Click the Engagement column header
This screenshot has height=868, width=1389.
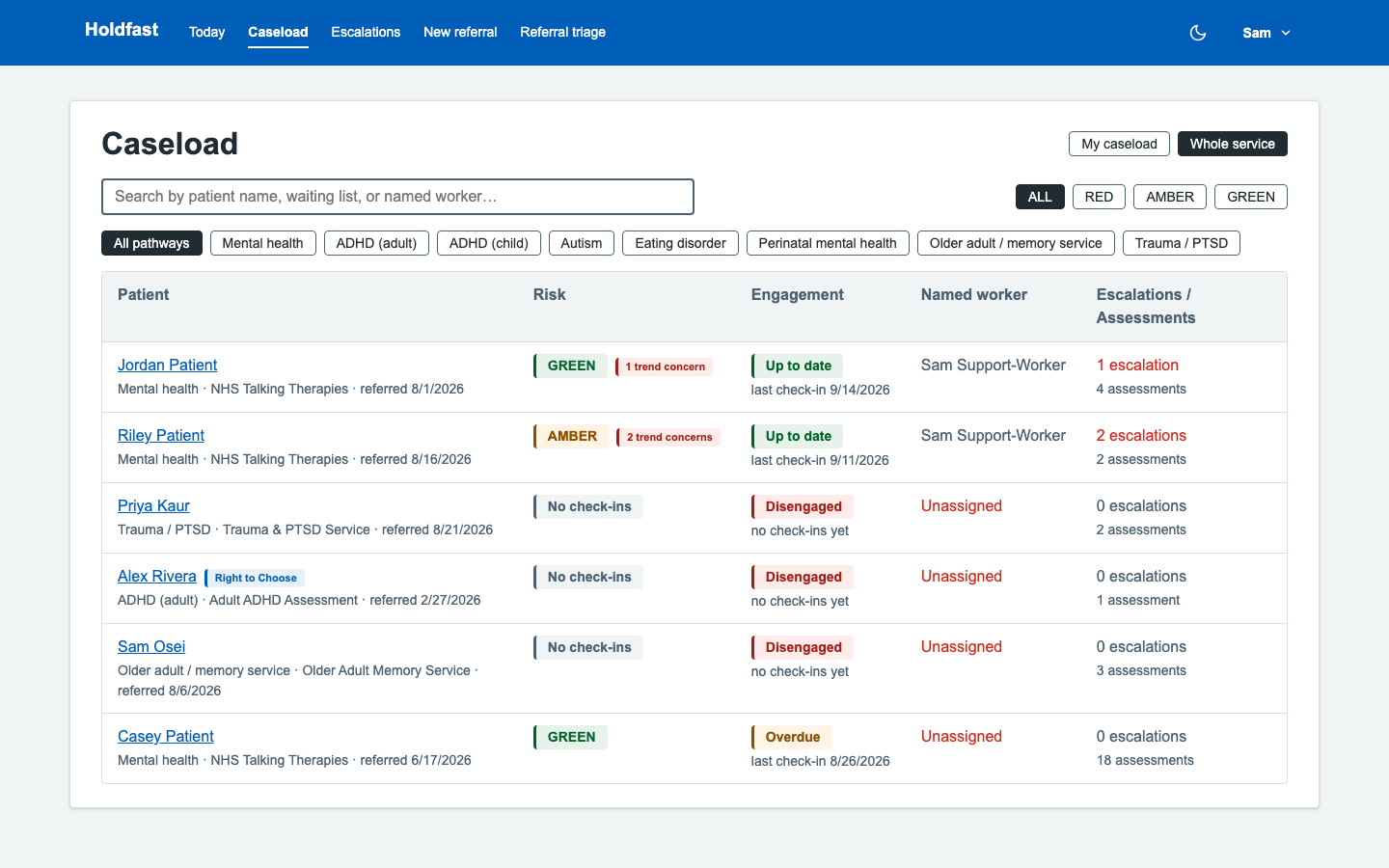pos(798,294)
